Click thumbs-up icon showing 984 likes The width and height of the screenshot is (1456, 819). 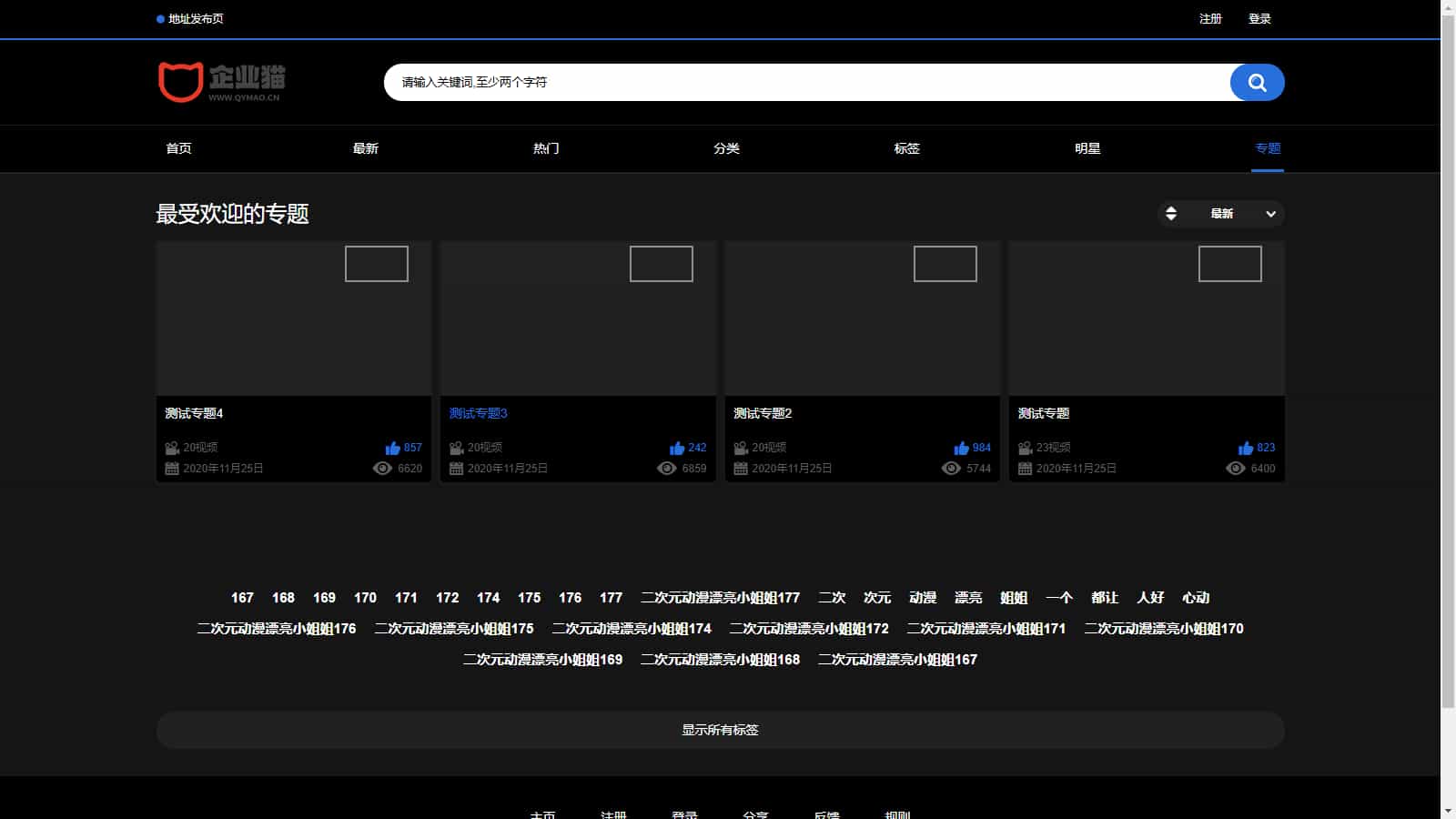point(961,448)
